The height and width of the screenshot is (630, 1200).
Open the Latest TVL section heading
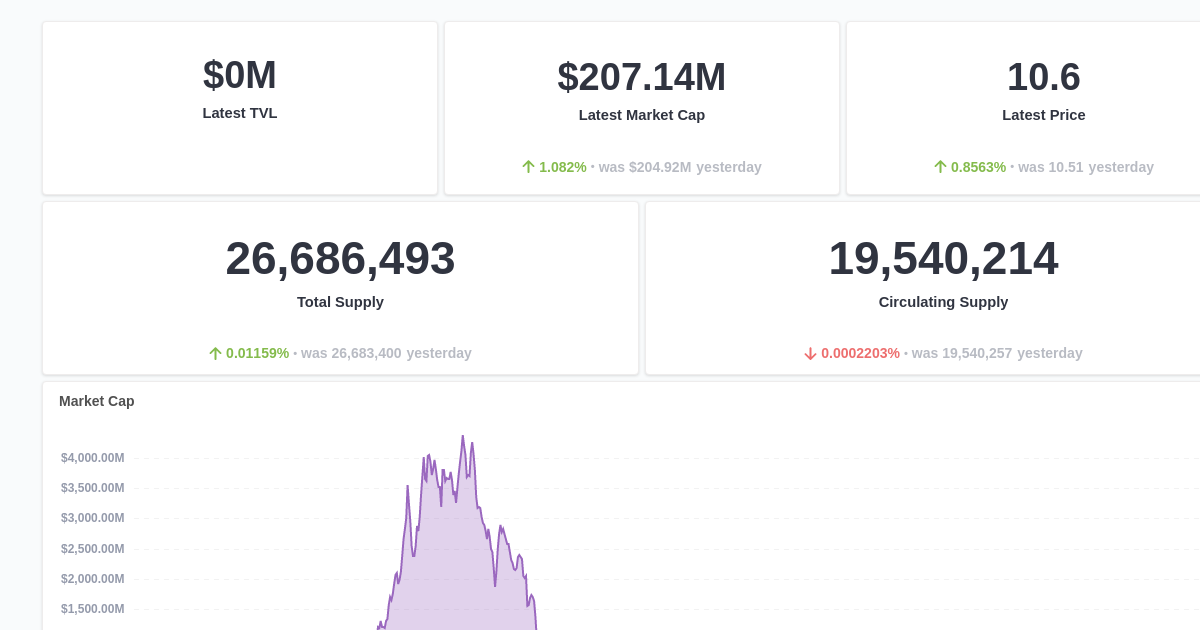[240, 113]
